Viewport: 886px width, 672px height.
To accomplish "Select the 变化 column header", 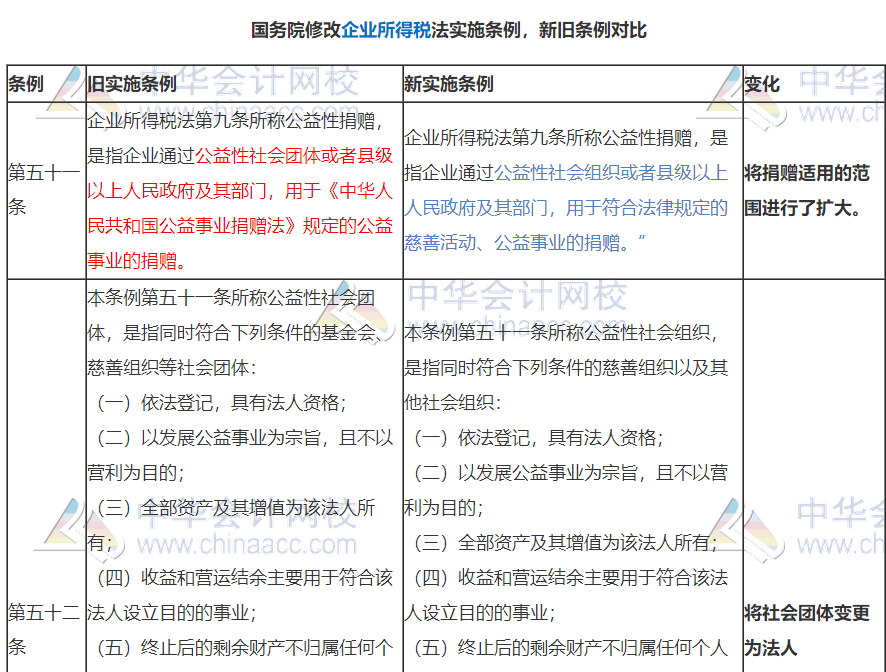I will tap(762, 84).
